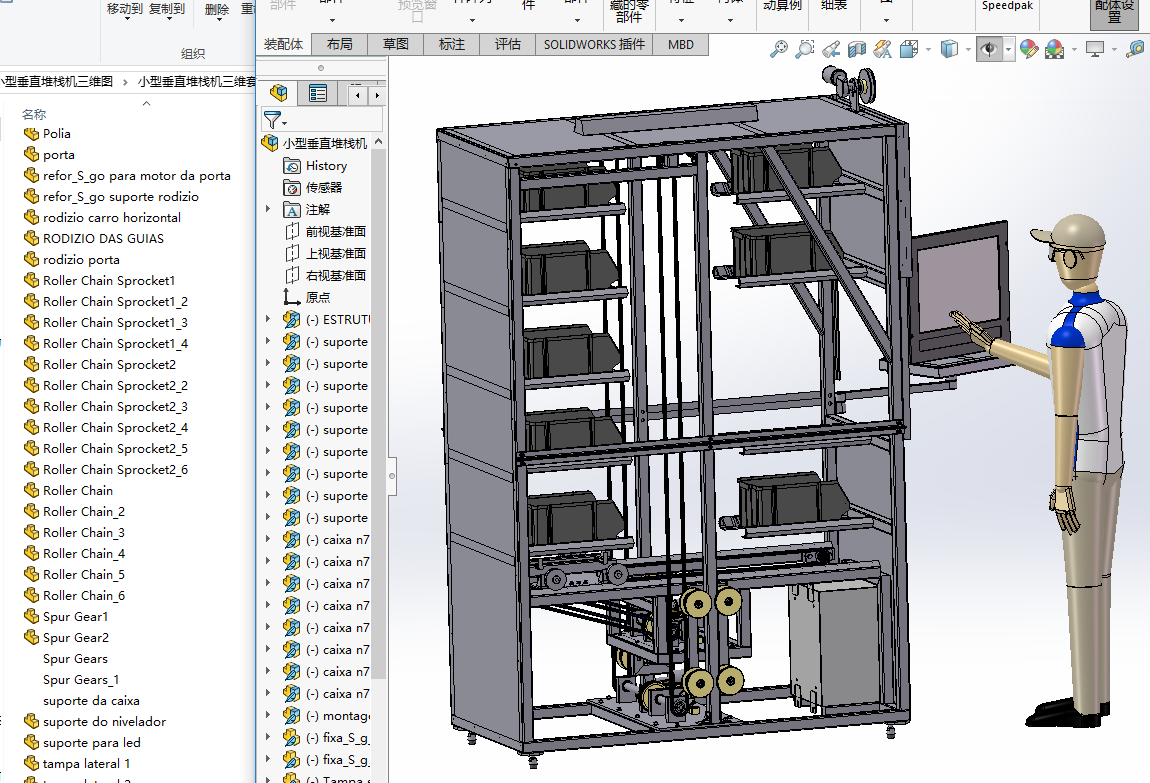Viewport: 1150px width, 783px height.
Task: Click the Apply Scene icon
Action: [1054, 49]
